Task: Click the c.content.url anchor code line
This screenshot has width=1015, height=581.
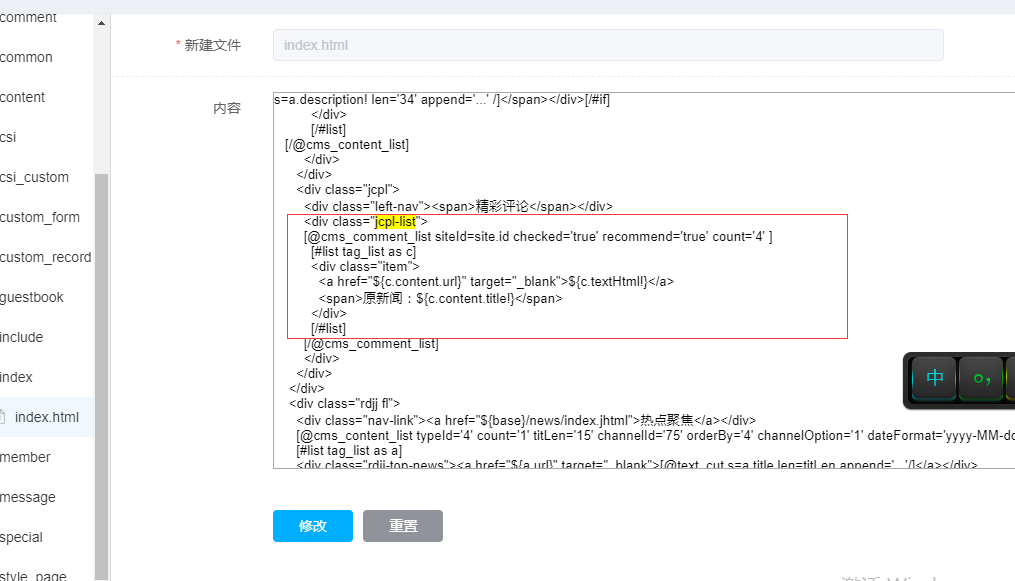Action: (496, 281)
